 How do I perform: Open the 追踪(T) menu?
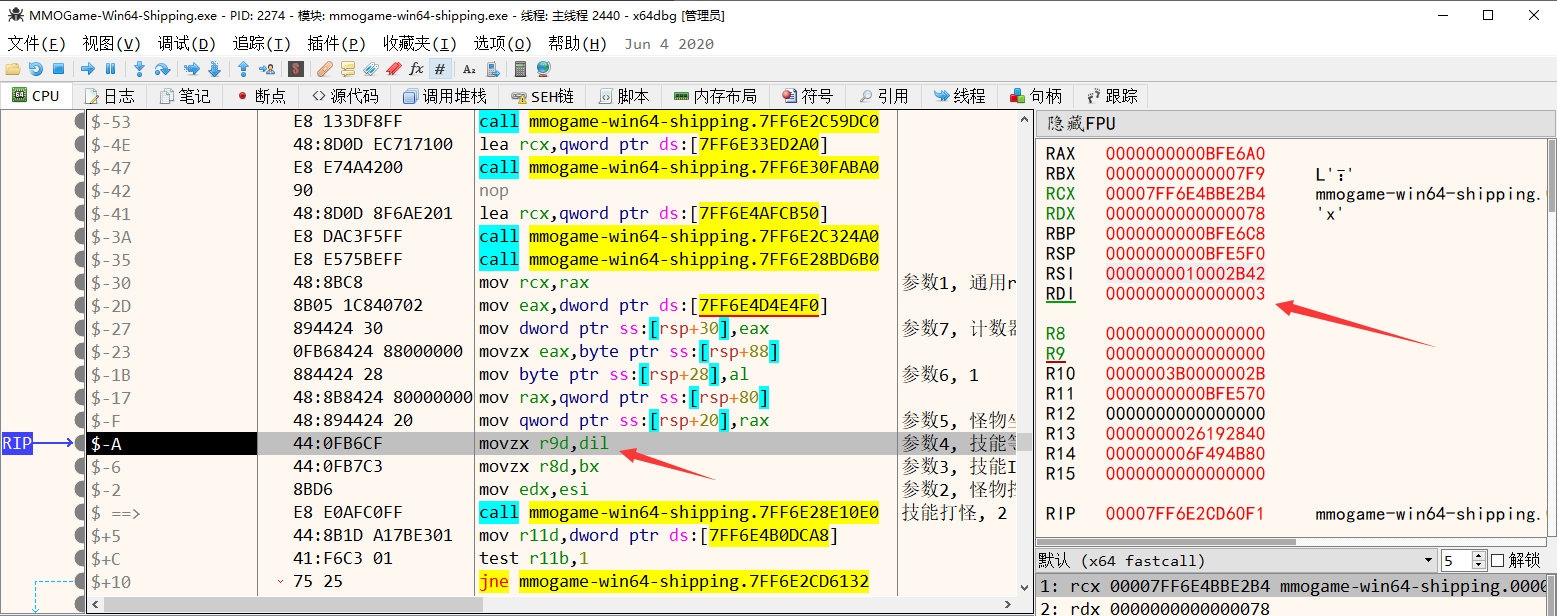(262, 44)
